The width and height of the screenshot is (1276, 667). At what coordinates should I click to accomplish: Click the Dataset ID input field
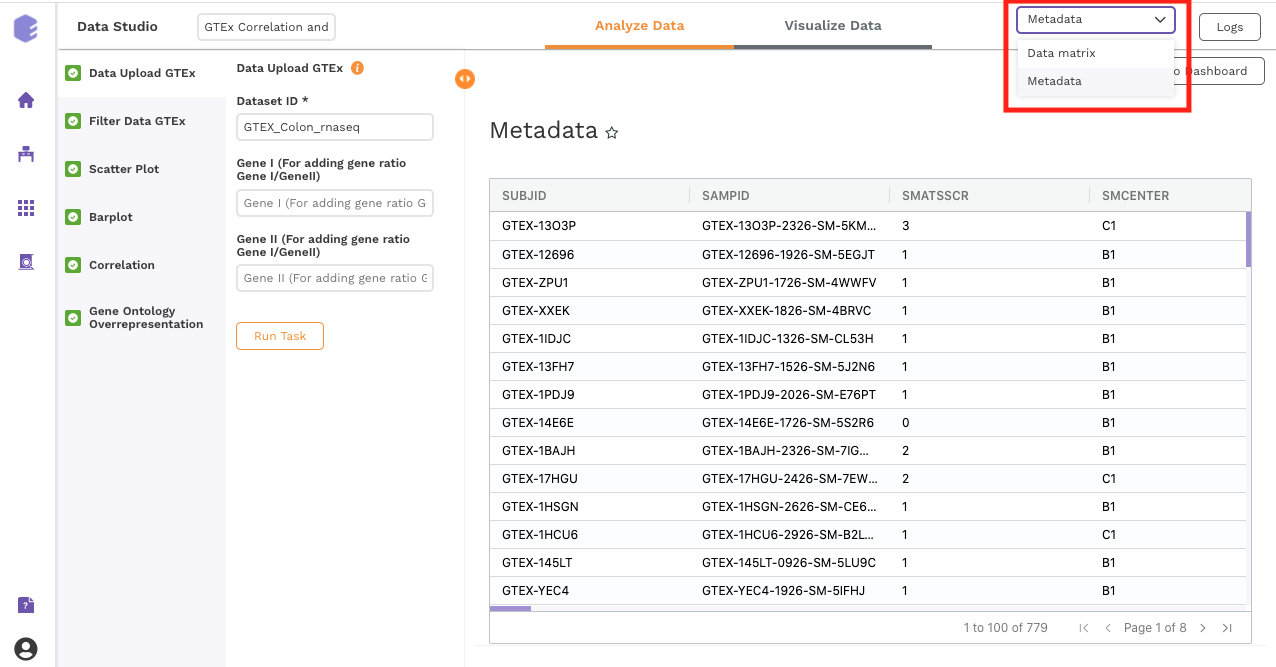click(334, 127)
